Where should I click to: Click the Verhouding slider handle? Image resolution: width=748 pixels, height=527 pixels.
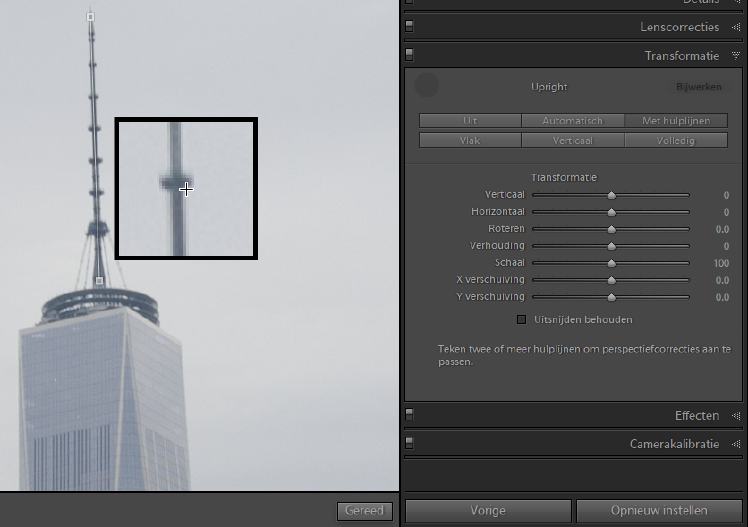[x=612, y=247]
